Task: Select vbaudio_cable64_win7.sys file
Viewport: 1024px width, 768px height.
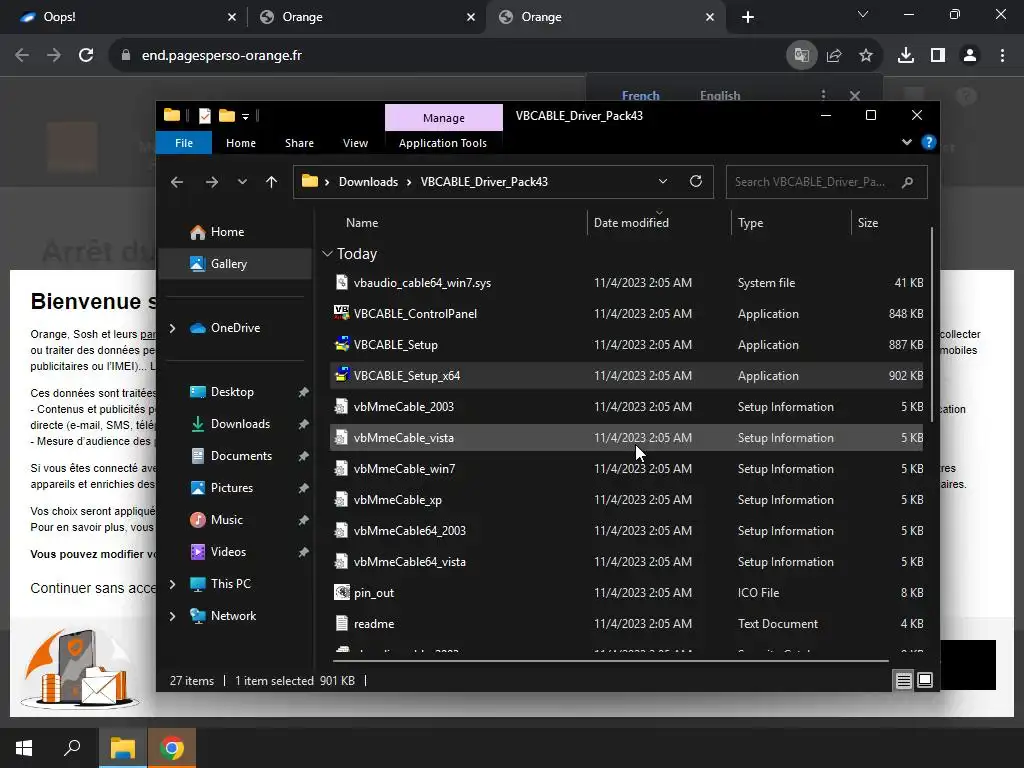Action: (x=626, y=283)
